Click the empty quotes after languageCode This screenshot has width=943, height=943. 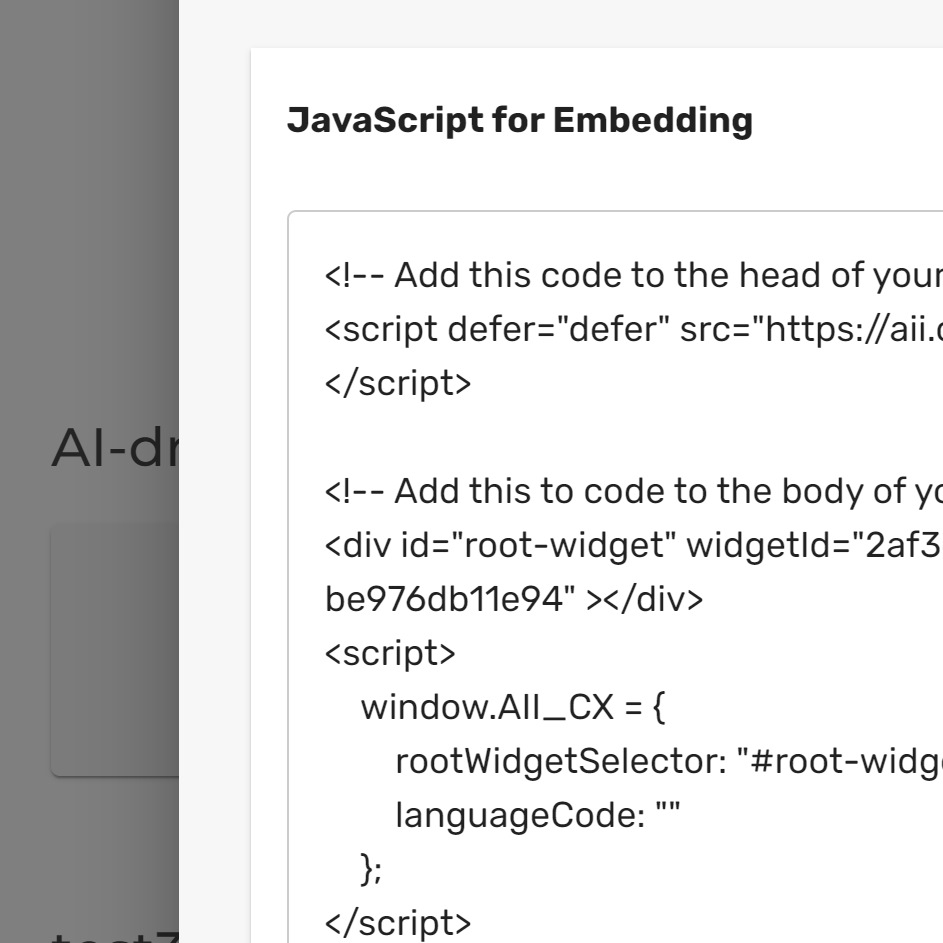pos(667,816)
